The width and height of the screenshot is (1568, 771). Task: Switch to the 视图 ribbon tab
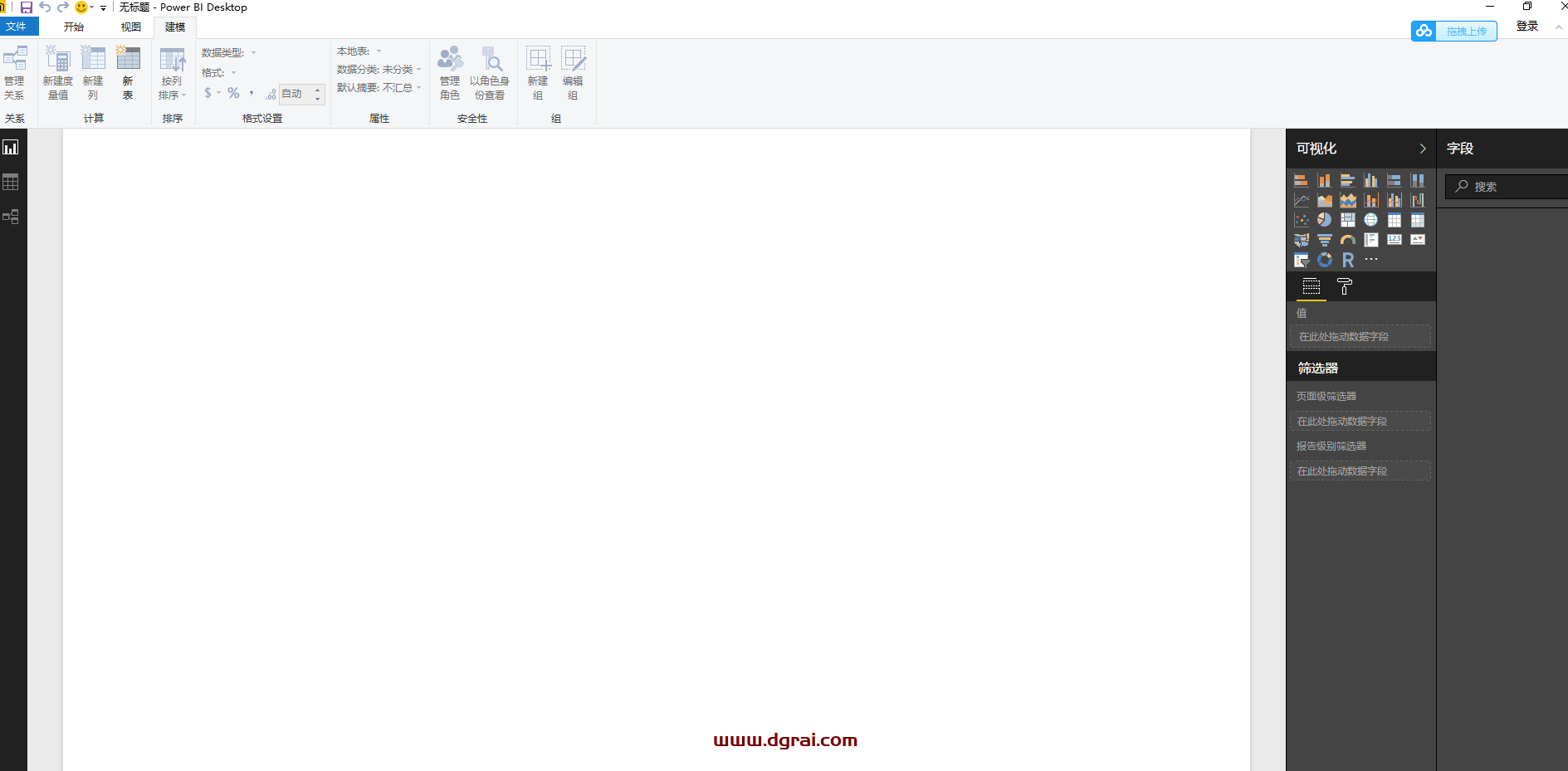(130, 27)
